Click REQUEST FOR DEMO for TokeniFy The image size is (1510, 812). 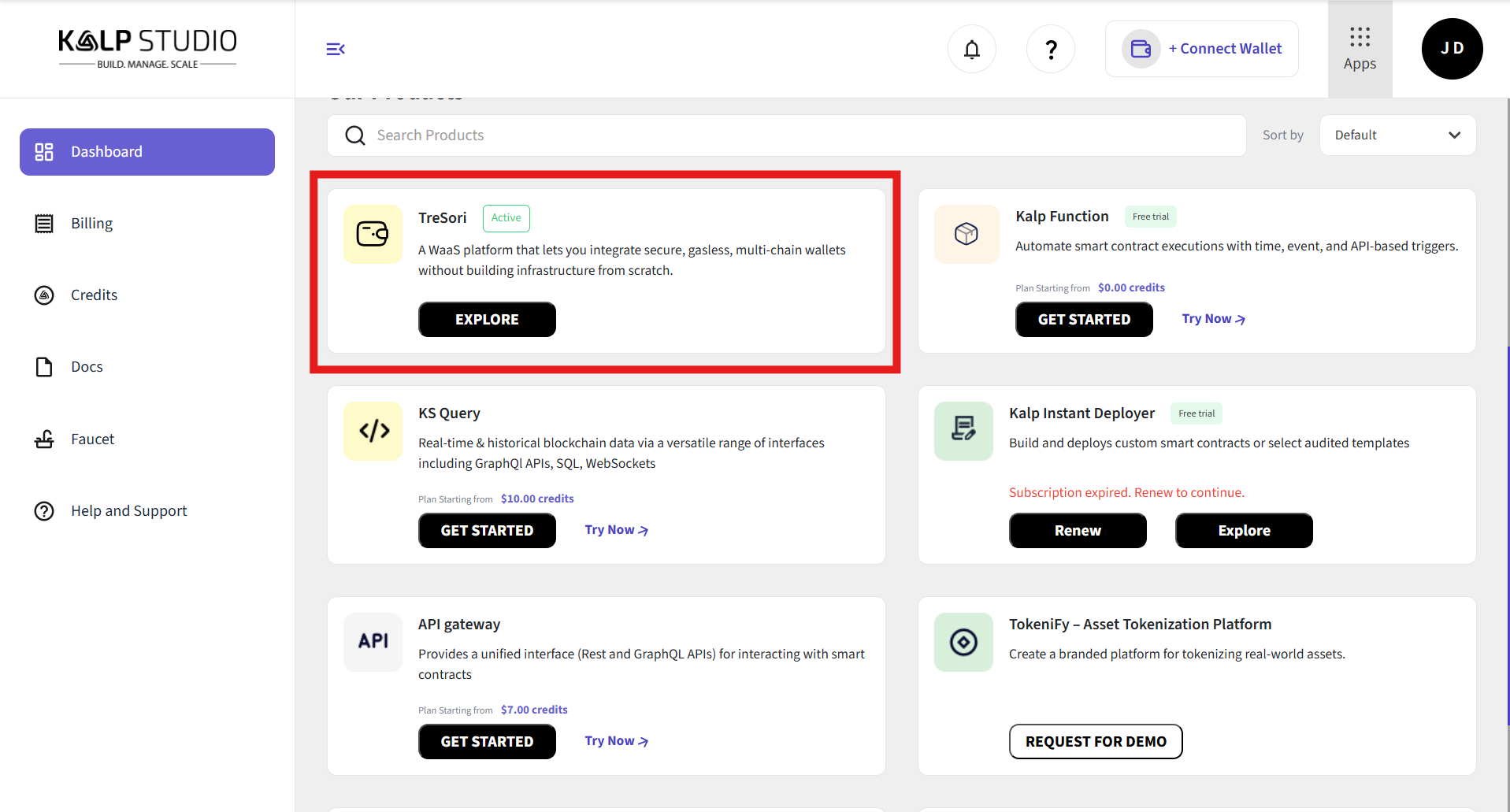tap(1095, 742)
